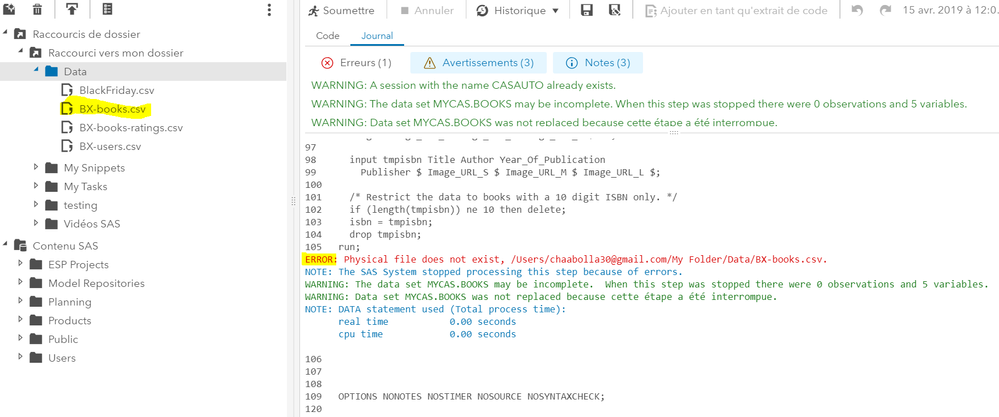Click summary warning 'MYCAS.BOOKS was not replaced'
The image size is (999, 417).
click(545, 122)
